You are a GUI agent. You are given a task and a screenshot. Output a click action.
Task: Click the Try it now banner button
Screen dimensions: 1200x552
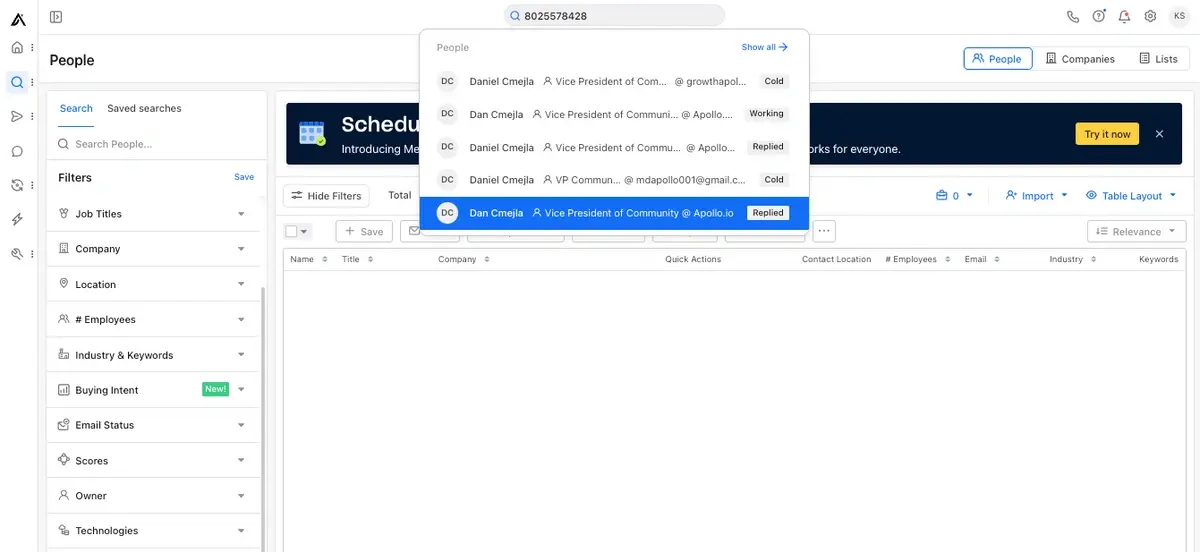pyautogui.click(x=1107, y=134)
